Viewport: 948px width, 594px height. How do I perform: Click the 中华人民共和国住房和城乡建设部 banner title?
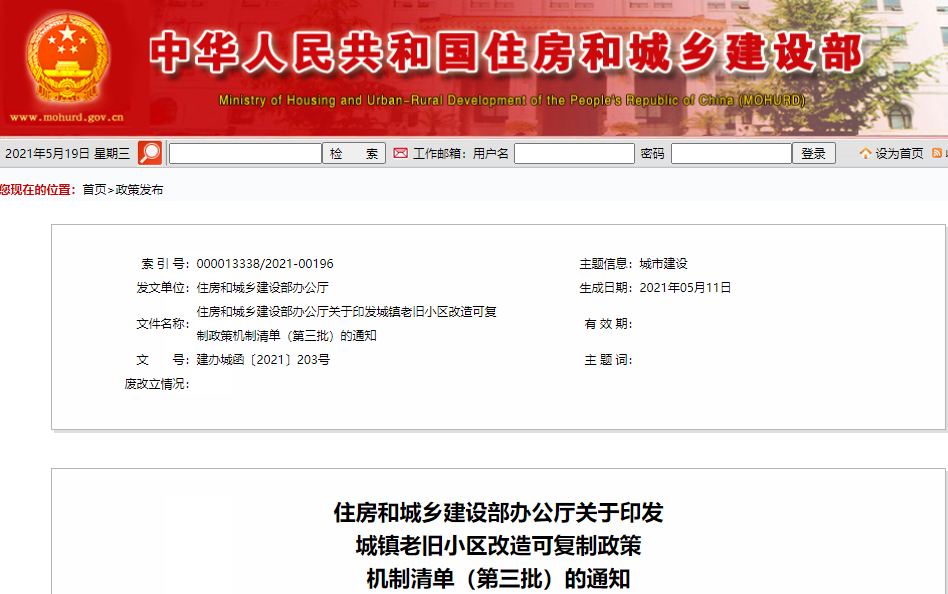505,54
